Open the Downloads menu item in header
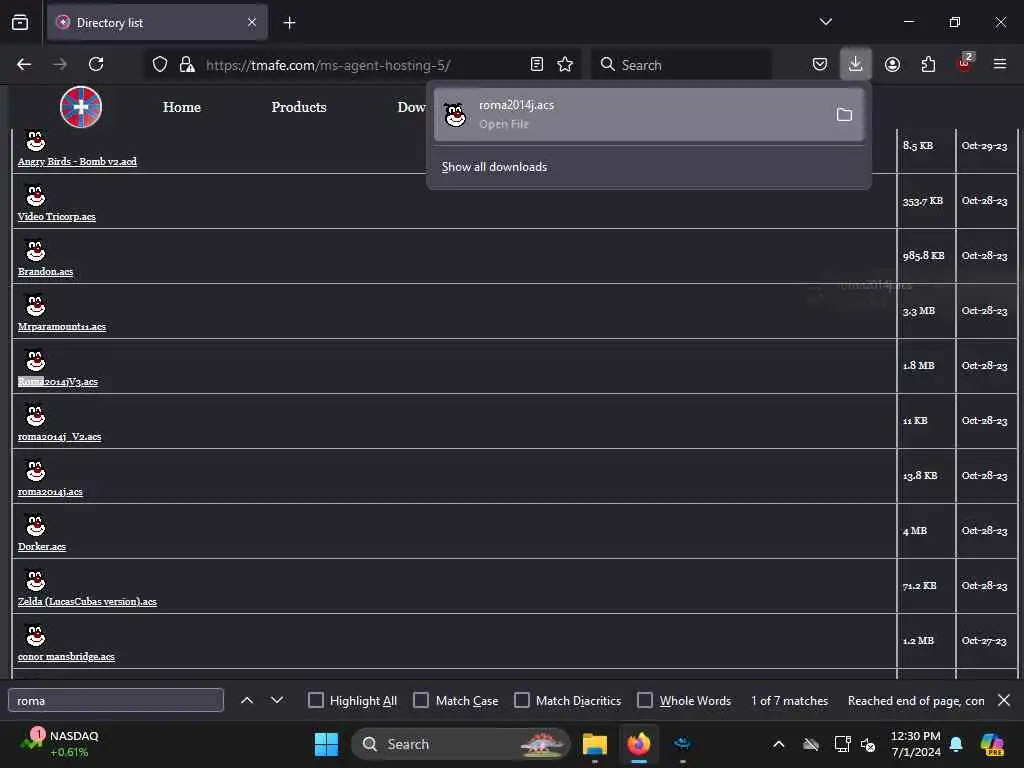Screen dimensions: 1024x768 (411, 107)
